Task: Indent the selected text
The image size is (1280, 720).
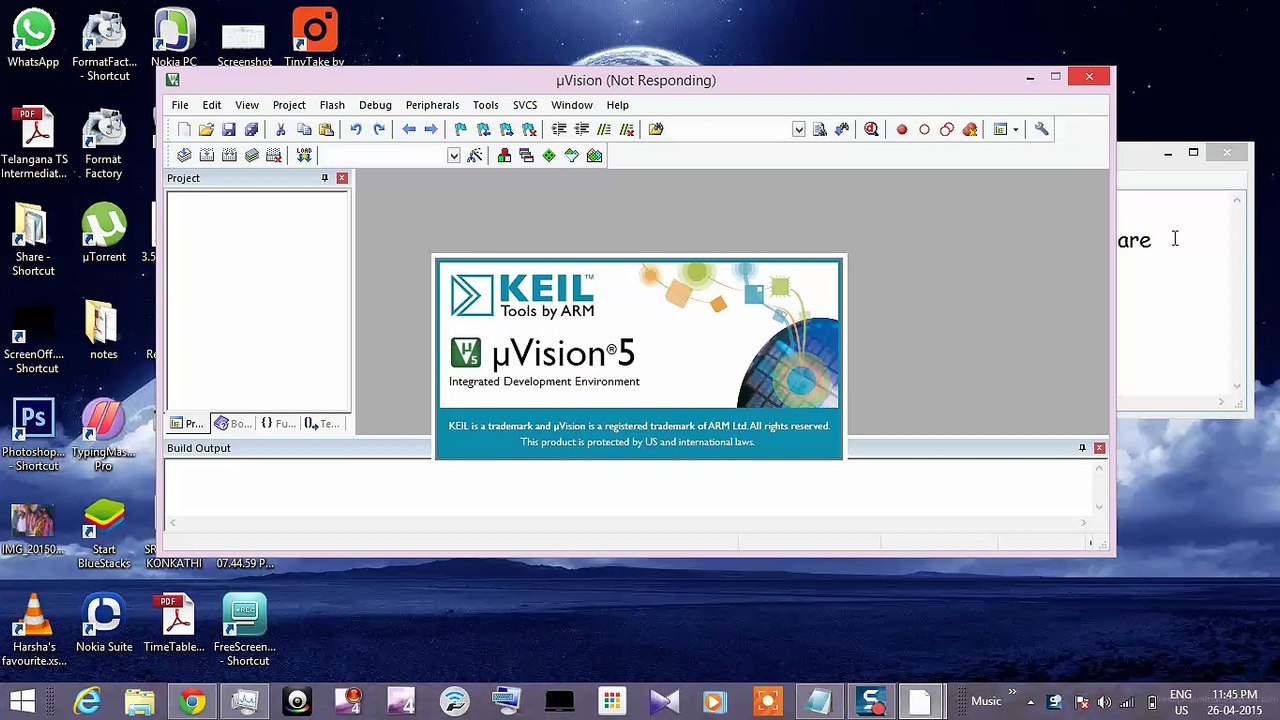Action: pos(559,129)
